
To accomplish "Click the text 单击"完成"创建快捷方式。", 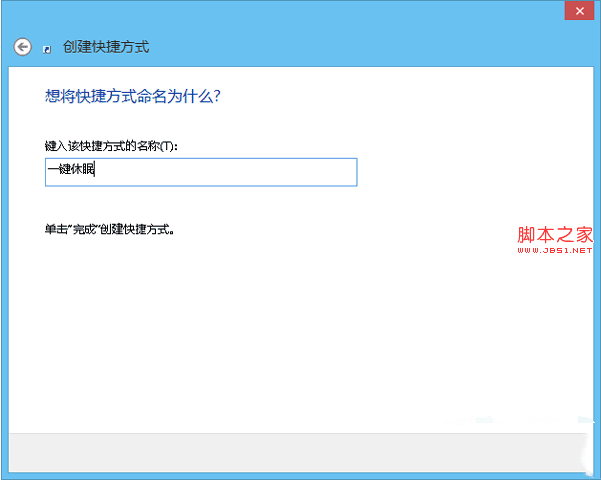I will coord(110,229).
